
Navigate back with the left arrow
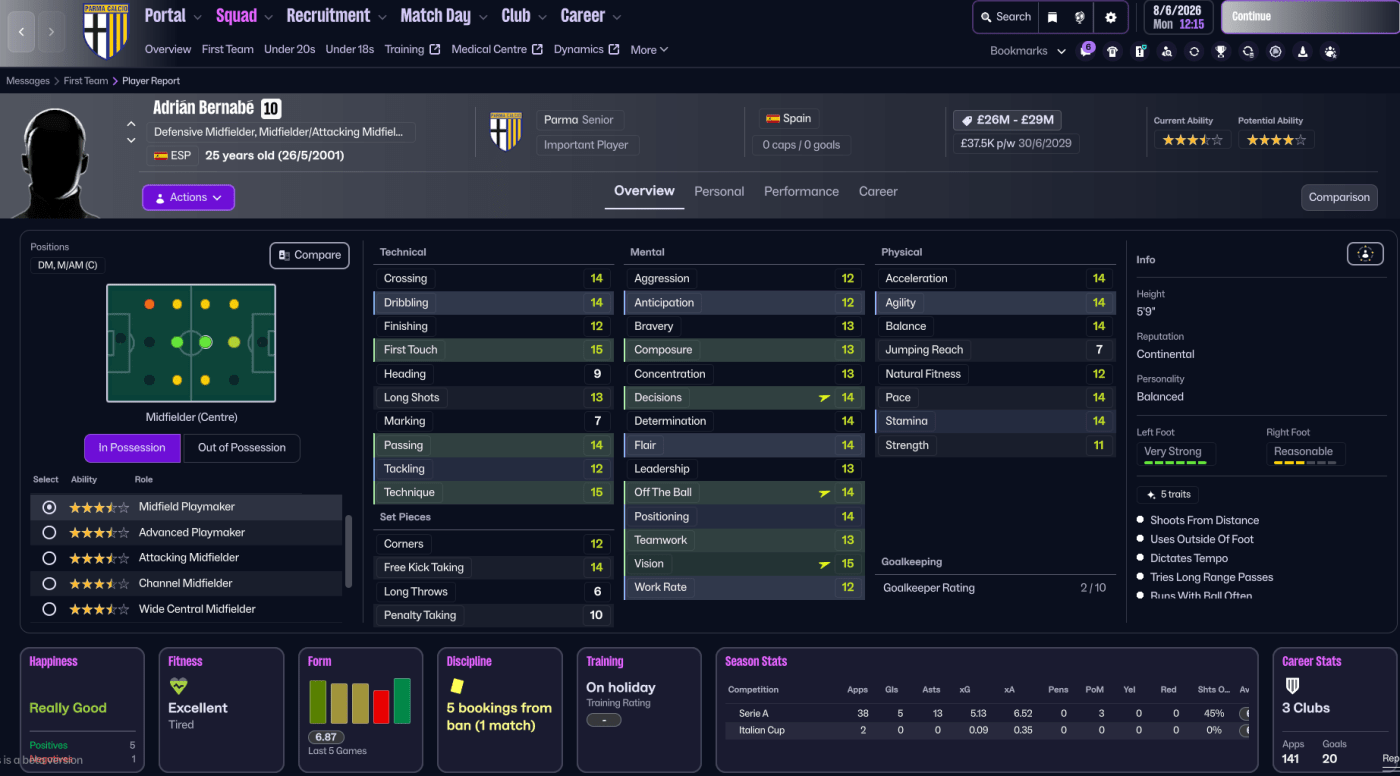tap(22, 32)
